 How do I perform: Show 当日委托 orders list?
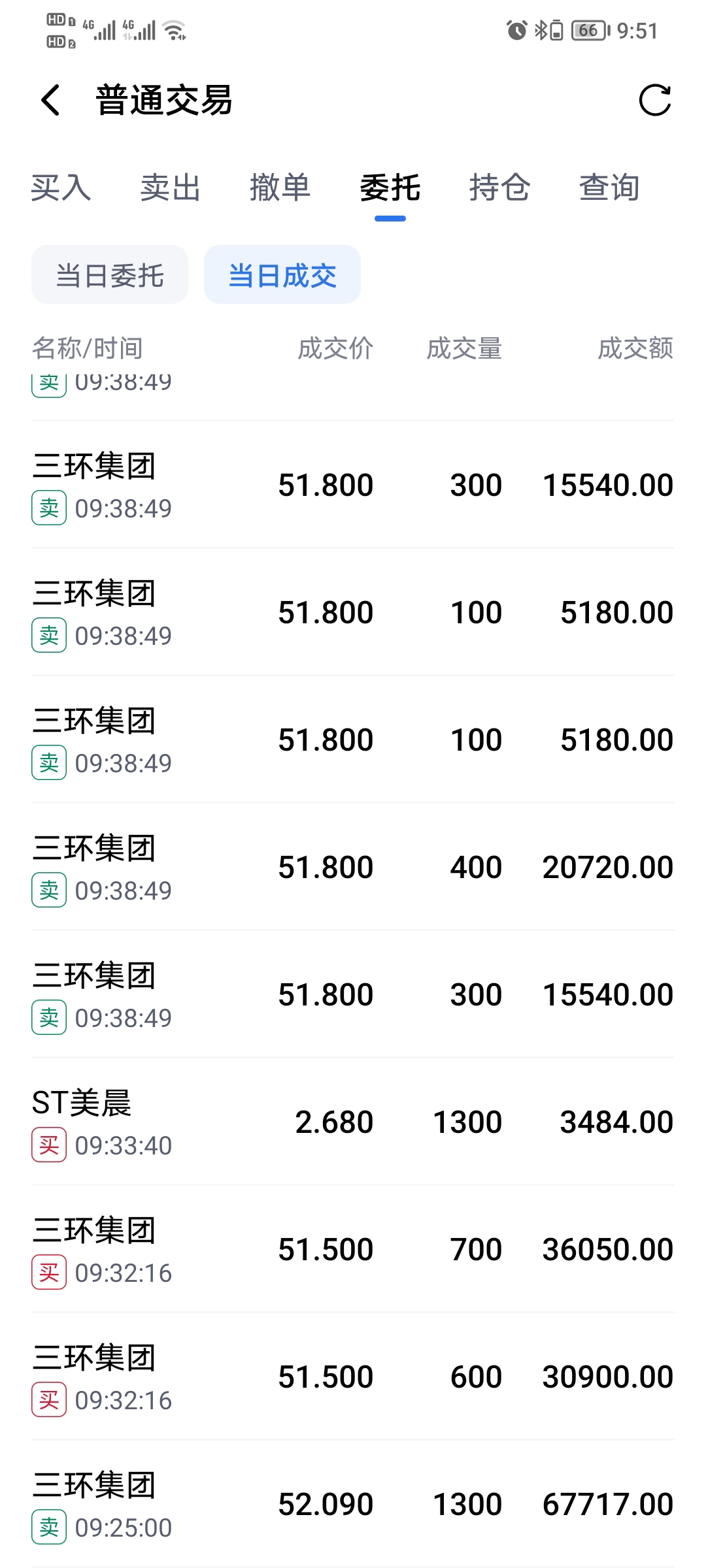(x=110, y=275)
